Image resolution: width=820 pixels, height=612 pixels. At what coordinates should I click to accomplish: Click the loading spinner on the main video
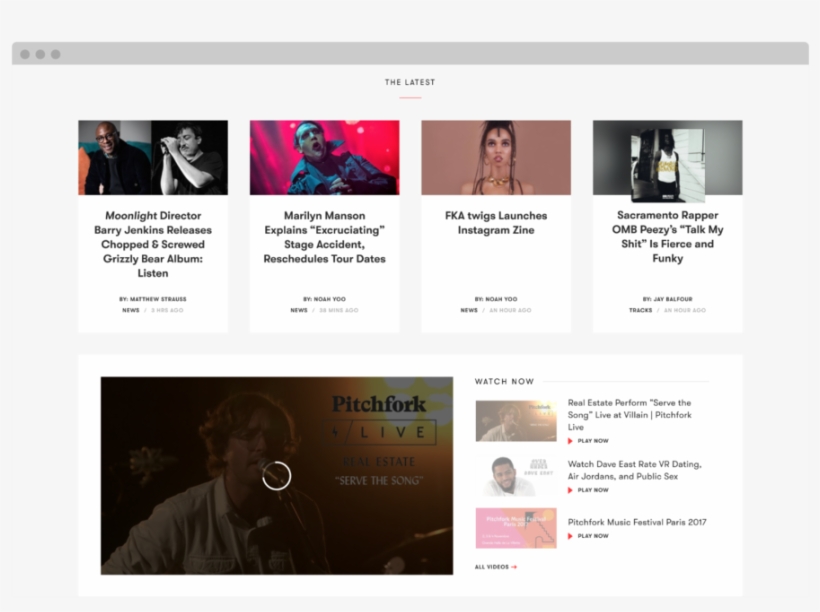(276, 476)
